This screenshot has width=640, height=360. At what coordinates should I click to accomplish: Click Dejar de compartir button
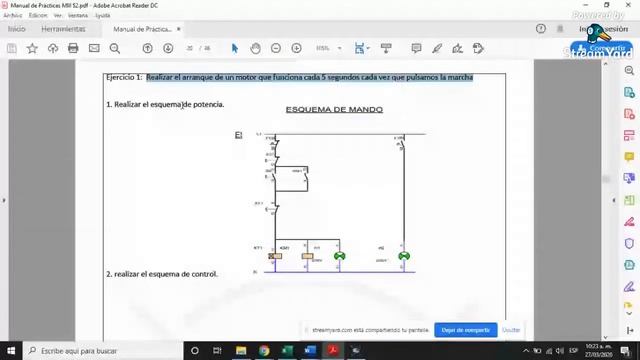click(466, 330)
